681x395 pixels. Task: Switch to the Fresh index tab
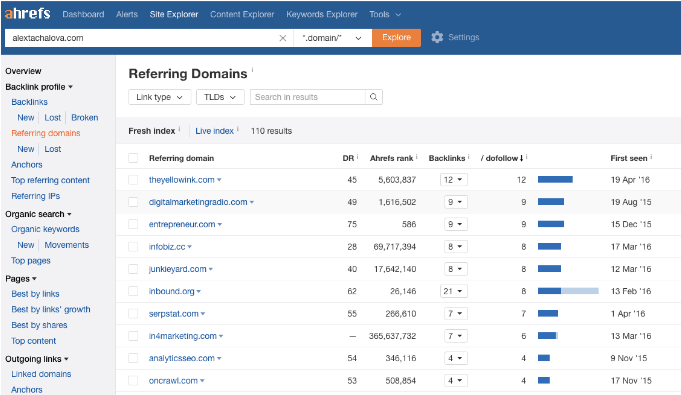click(x=152, y=131)
